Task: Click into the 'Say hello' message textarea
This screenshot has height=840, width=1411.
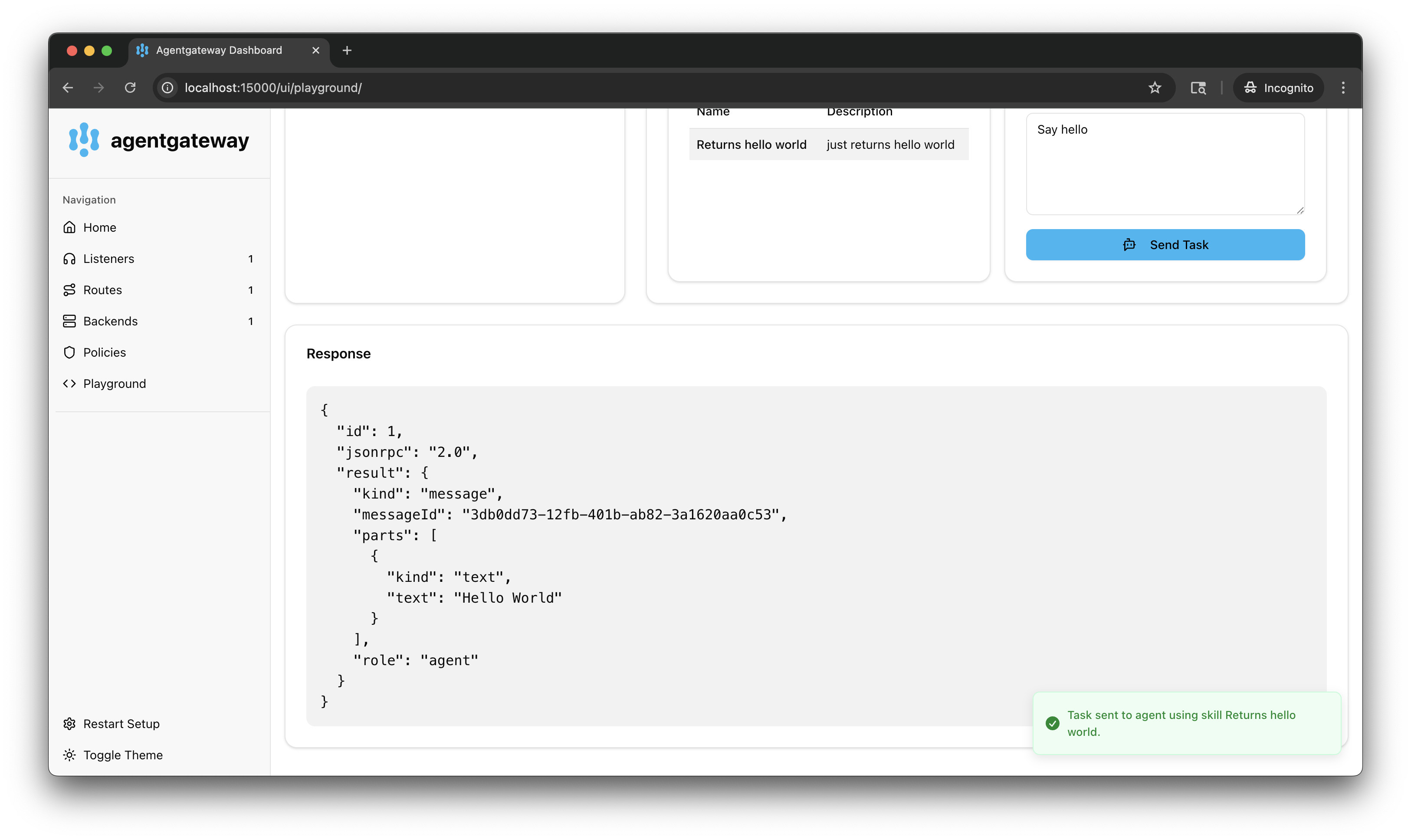Action: click(x=1165, y=164)
